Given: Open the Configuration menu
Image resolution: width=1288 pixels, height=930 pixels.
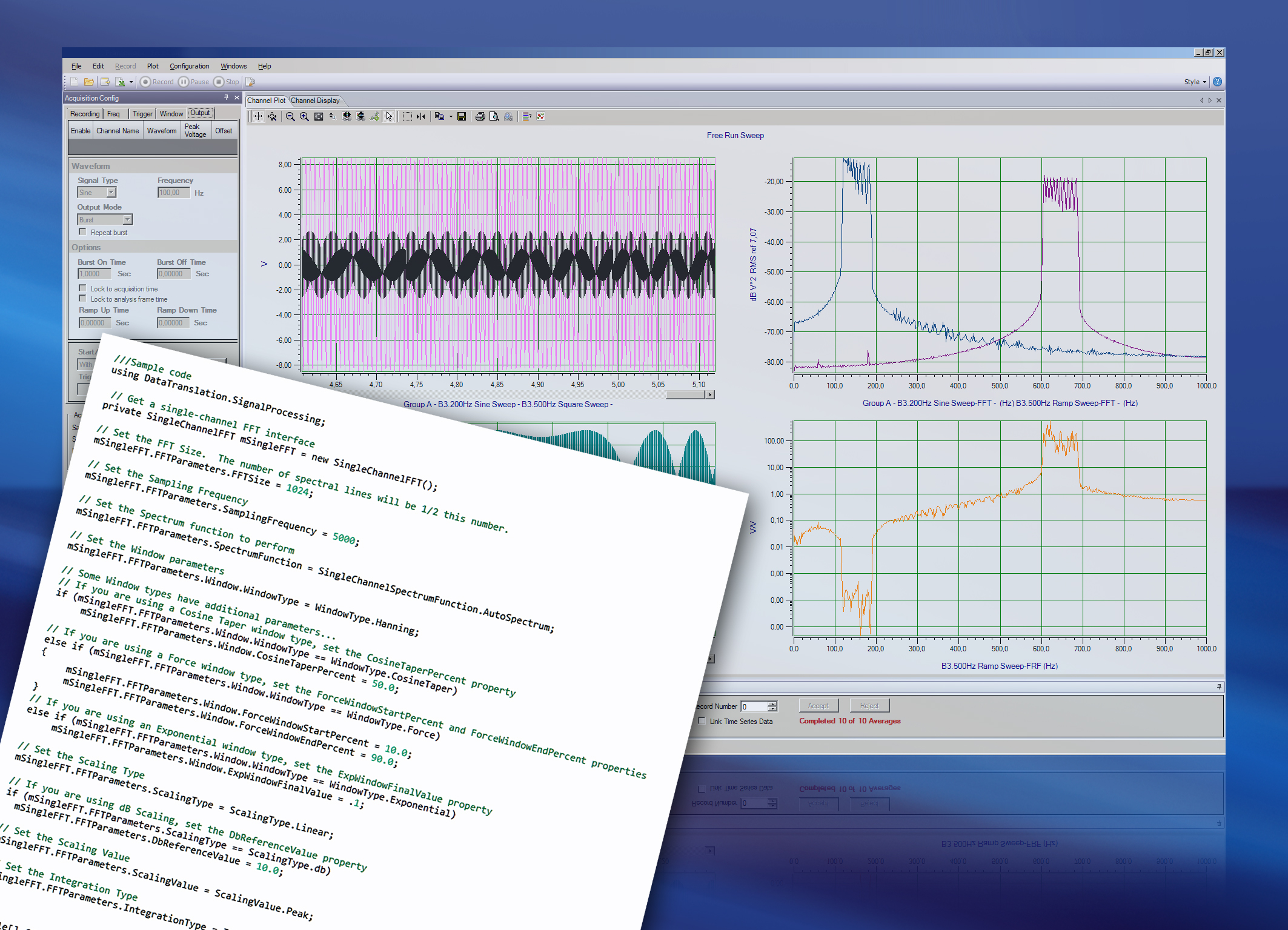Looking at the screenshot, I should [189, 66].
